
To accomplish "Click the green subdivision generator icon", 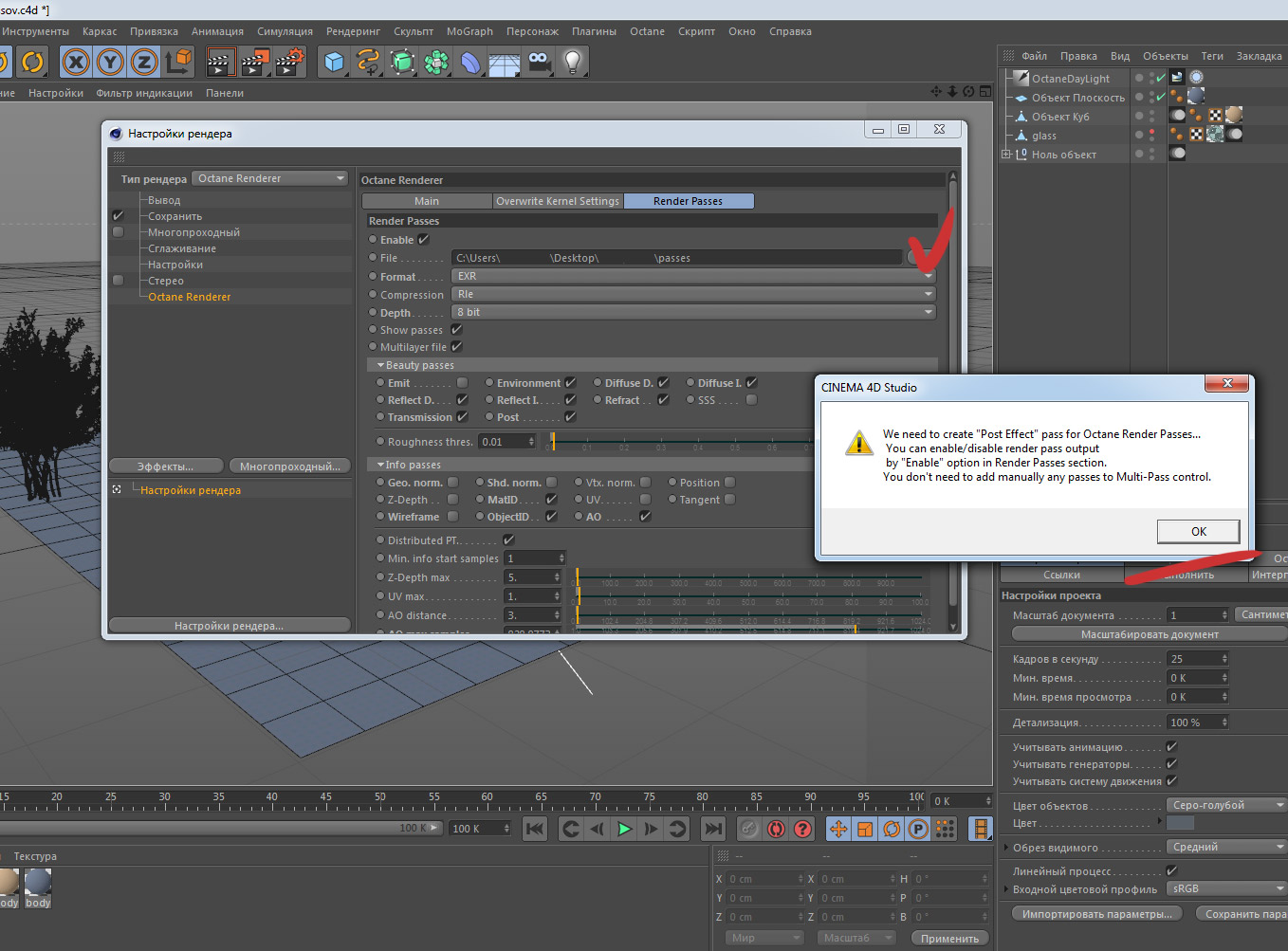I will pos(402,63).
